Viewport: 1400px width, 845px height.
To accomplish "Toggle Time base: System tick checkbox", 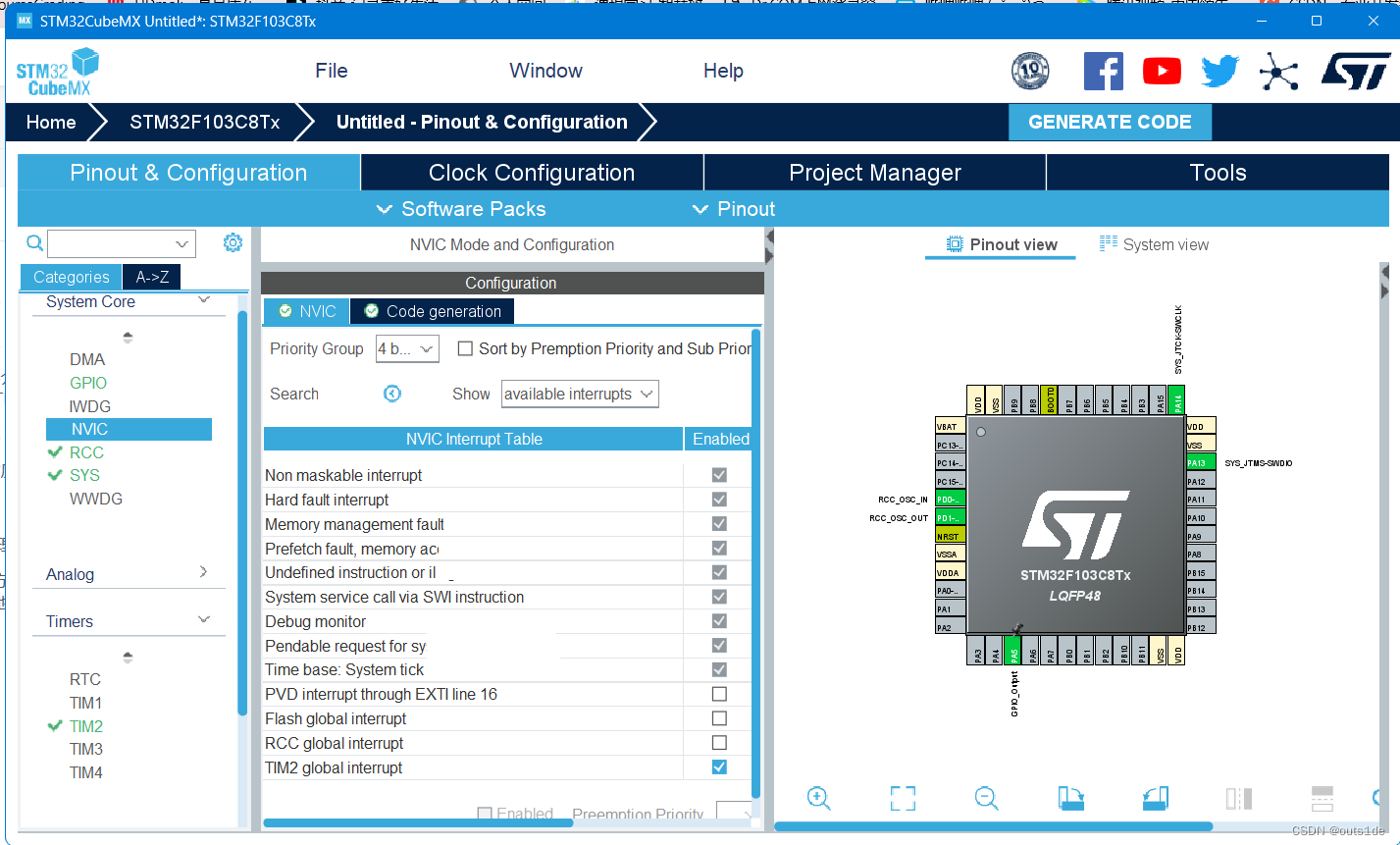I will [x=719, y=669].
